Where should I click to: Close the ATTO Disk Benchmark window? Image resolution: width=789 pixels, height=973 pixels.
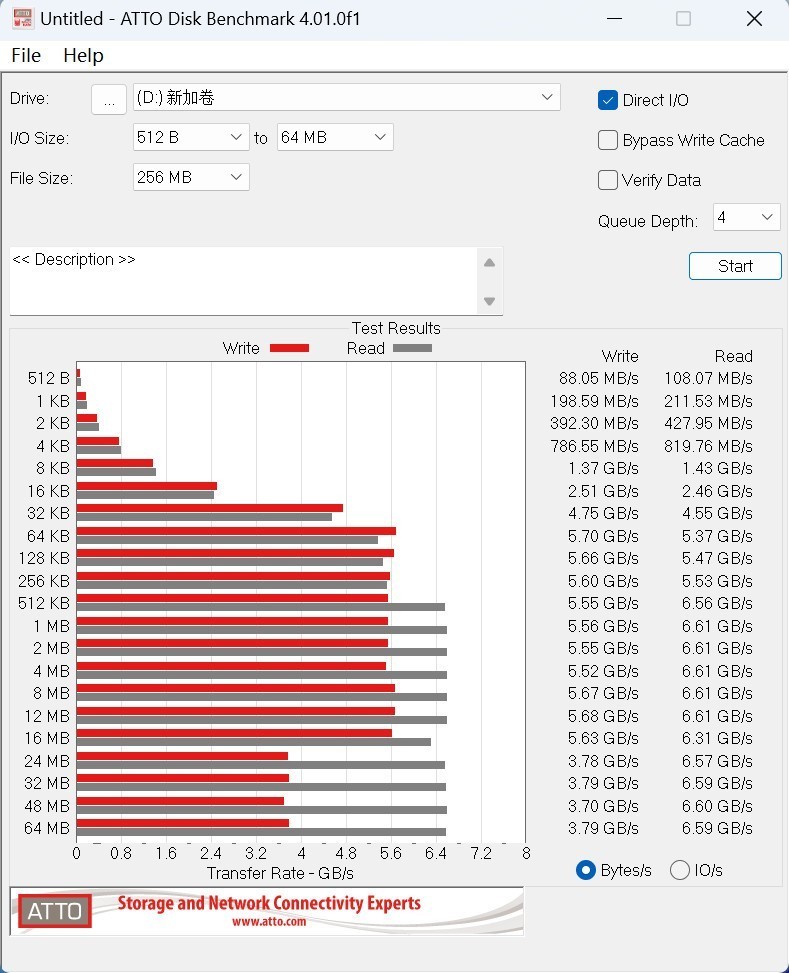[755, 19]
